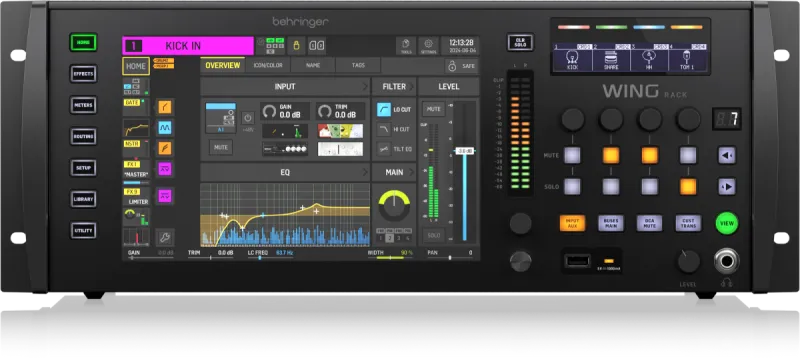Expand the FILTER section chevron
The height and width of the screenshot is (363, 800).
(x=412, y=87)
